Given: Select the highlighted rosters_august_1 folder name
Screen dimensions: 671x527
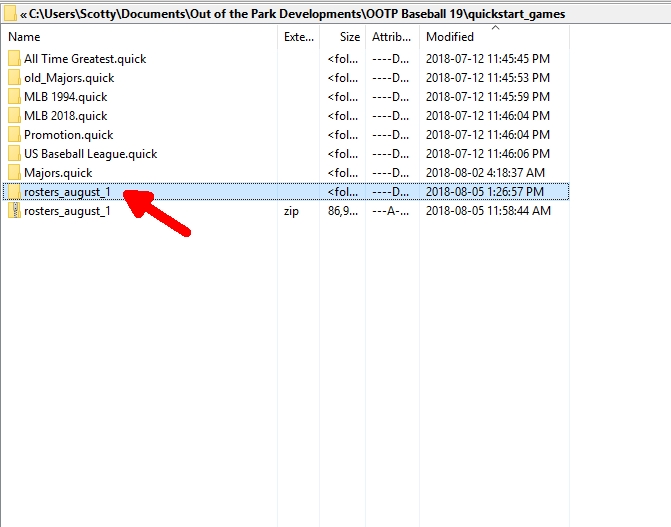Looking at the screenshot, I should 67,192.
